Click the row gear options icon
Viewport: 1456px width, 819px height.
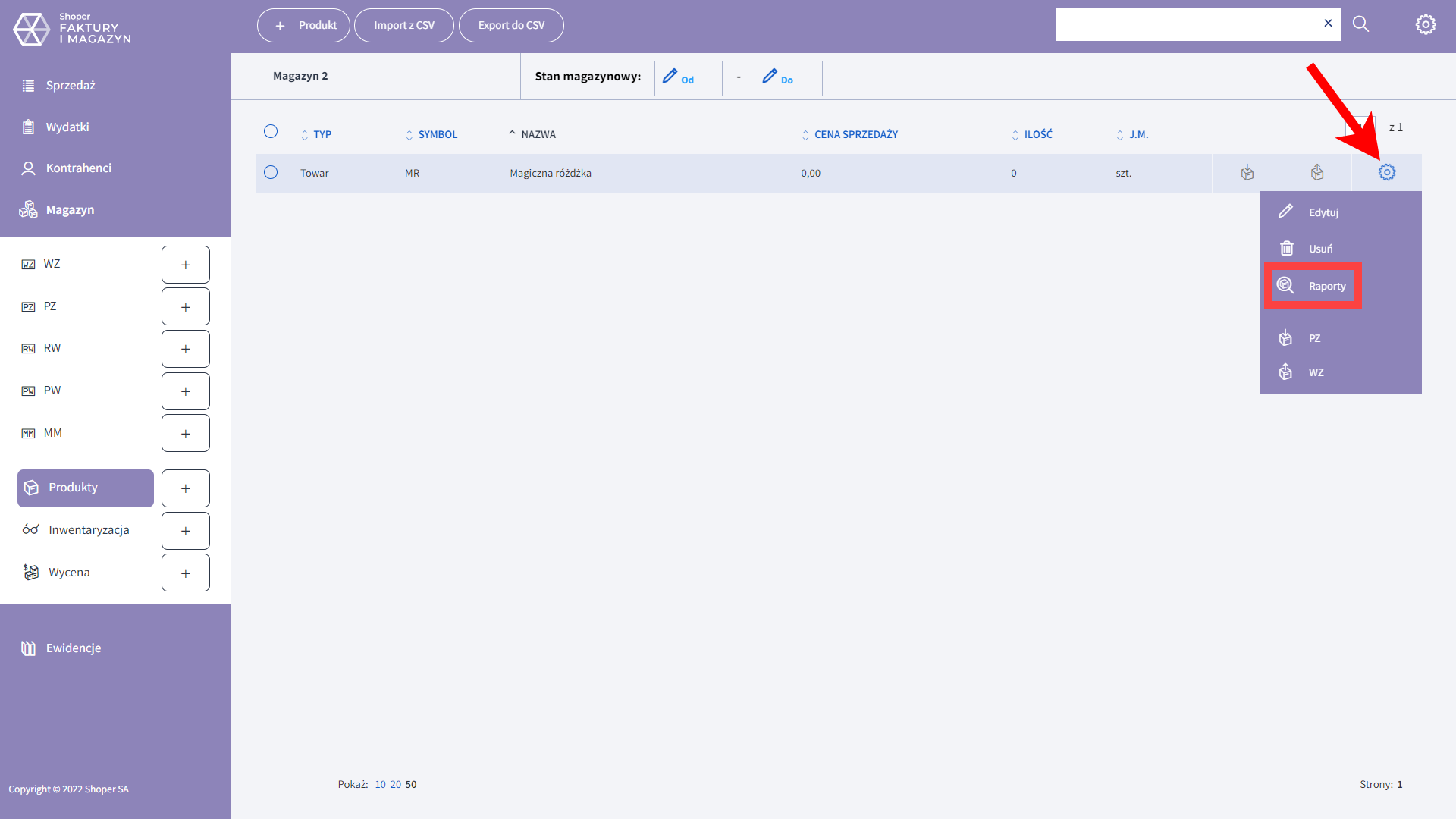(x=1386, y=173)
